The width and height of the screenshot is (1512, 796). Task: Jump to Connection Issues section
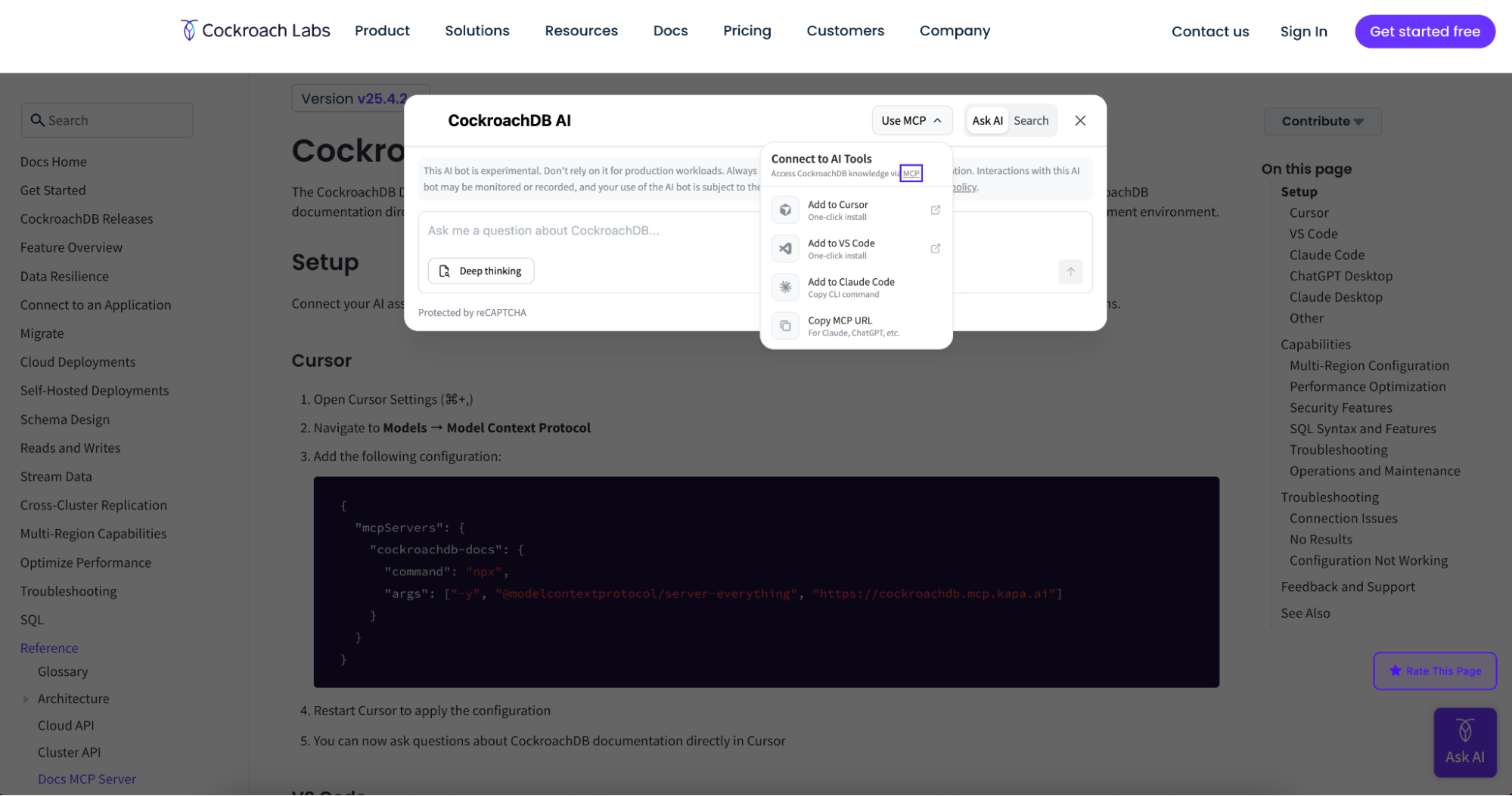1343,519
